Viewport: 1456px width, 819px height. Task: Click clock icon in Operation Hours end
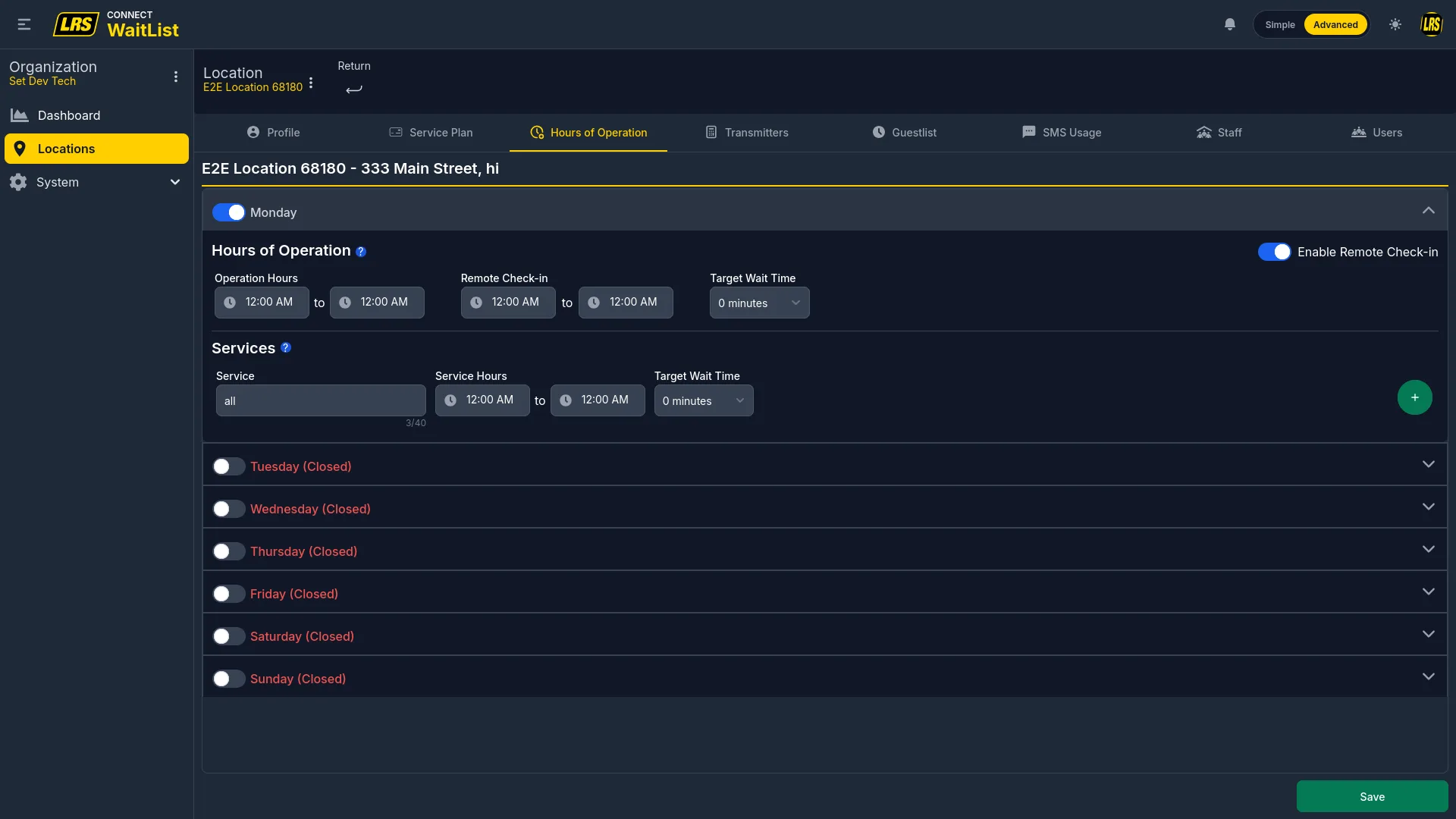point(345,303)
